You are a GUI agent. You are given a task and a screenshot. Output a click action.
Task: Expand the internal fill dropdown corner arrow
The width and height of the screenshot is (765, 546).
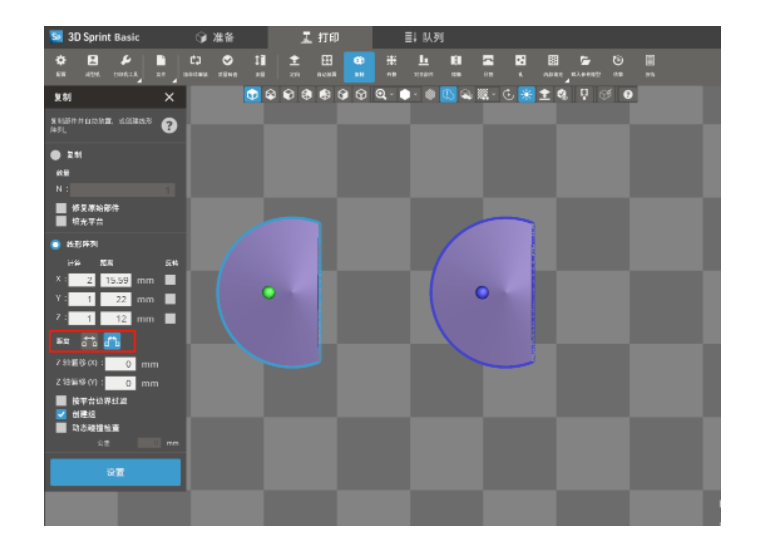click(566, 81)
